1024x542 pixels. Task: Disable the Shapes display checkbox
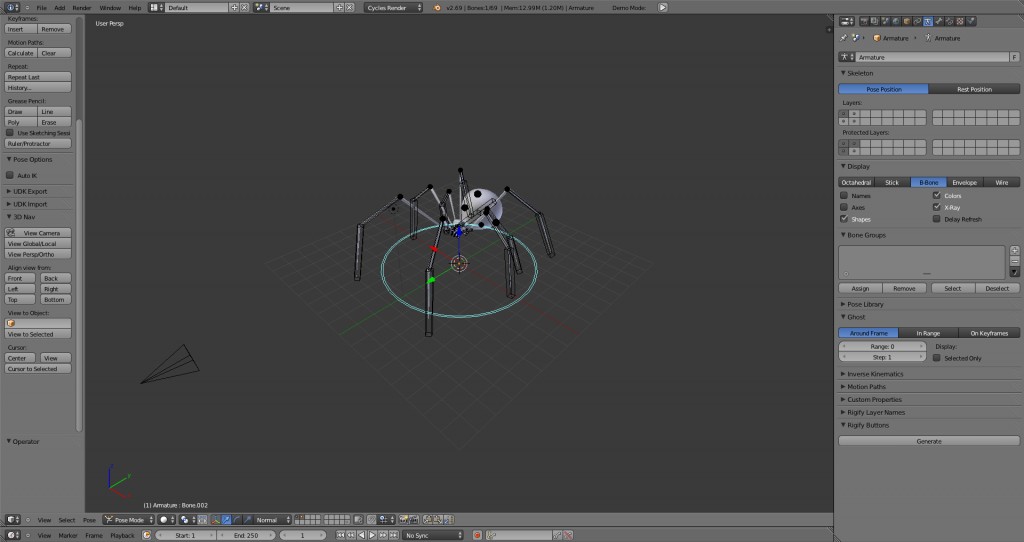point(844,219)
